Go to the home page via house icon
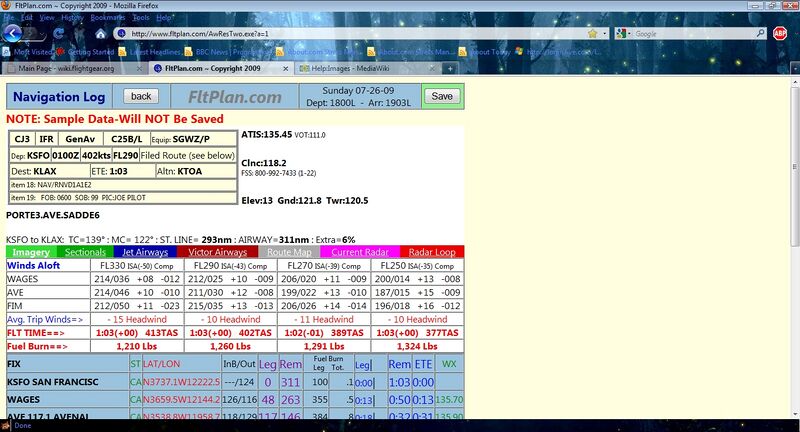This screenshot has height=432, width=800. tap(101, 34)
